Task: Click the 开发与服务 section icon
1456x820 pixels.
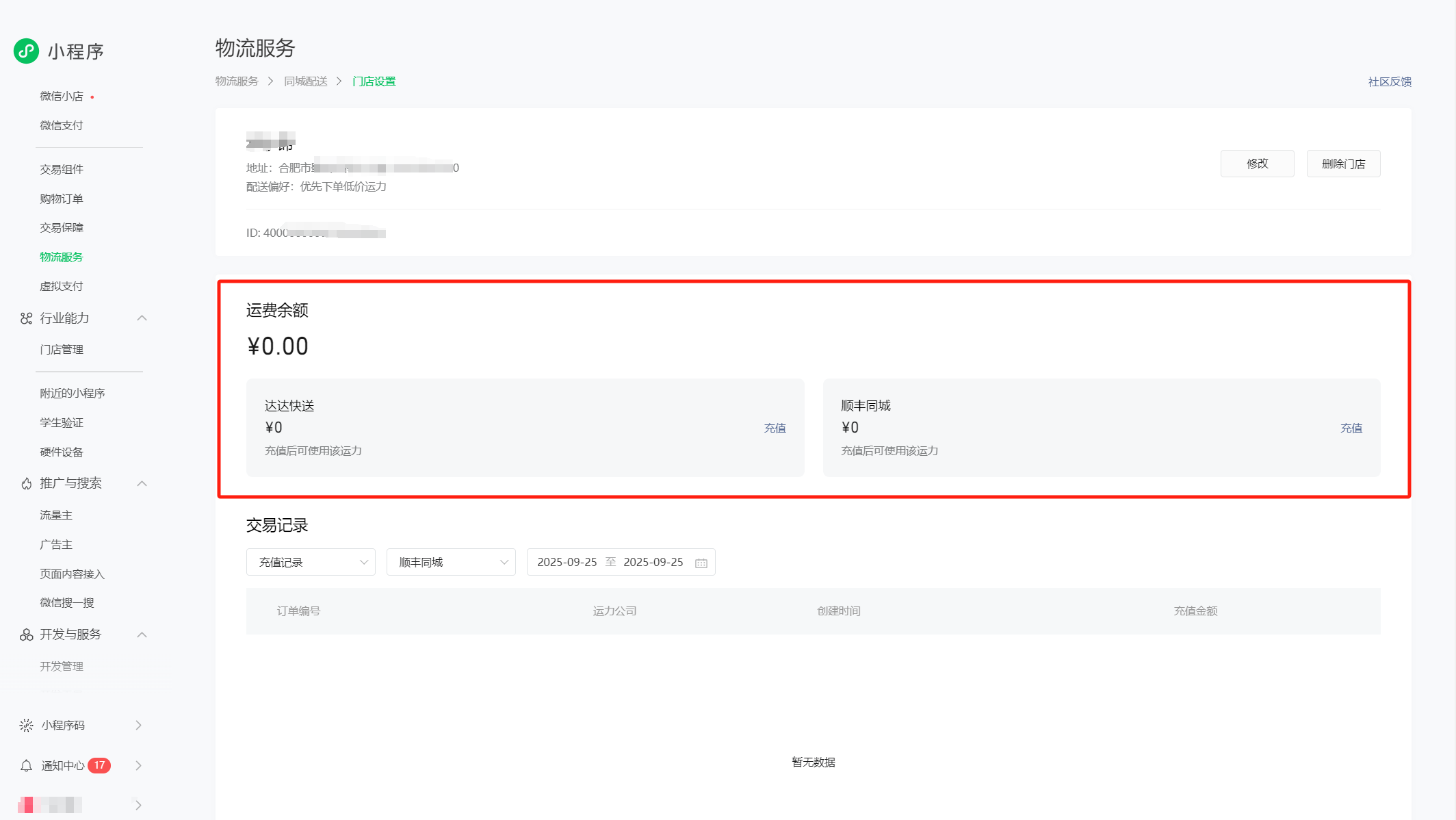Action: point(26,635)
